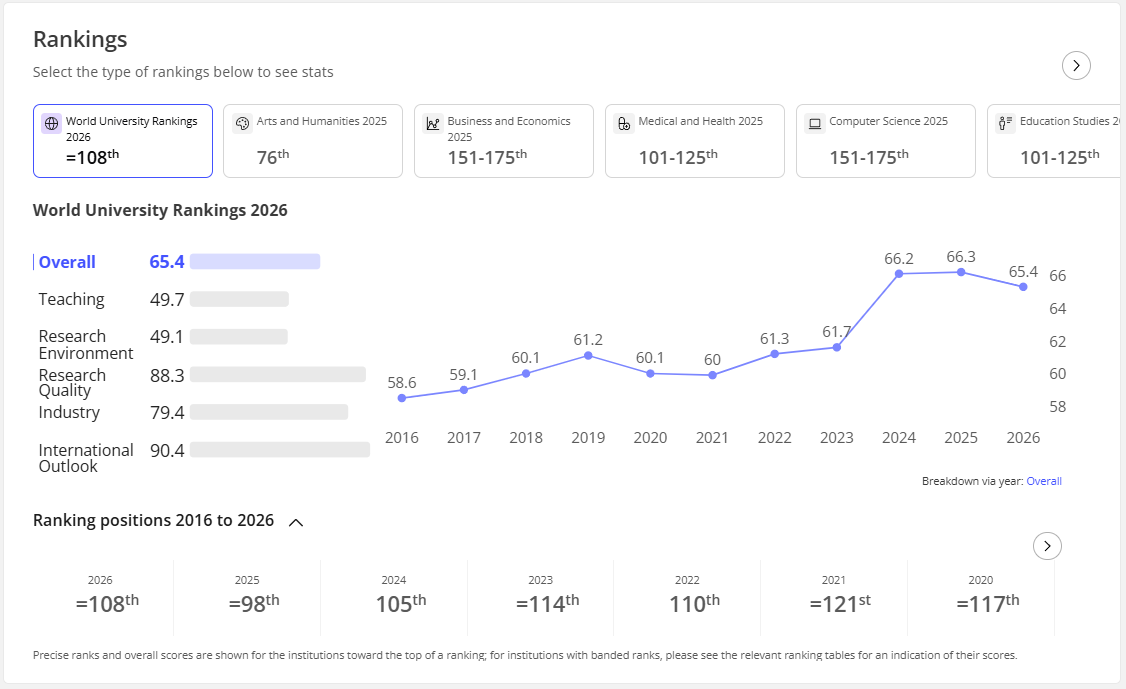
Task: Click the palette icon for Arts and Humanities
Action: pos(242,124)
